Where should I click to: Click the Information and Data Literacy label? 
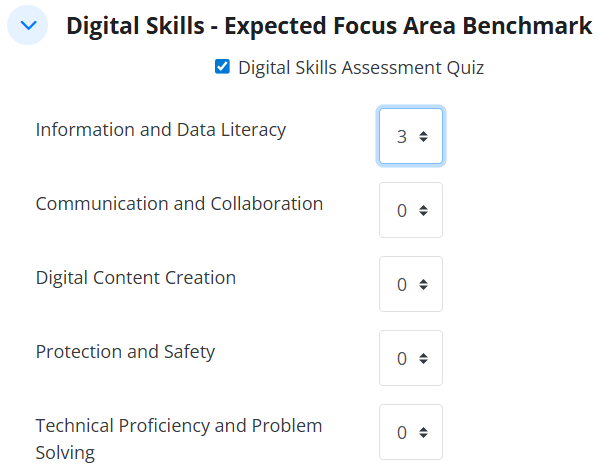[161, 130]
